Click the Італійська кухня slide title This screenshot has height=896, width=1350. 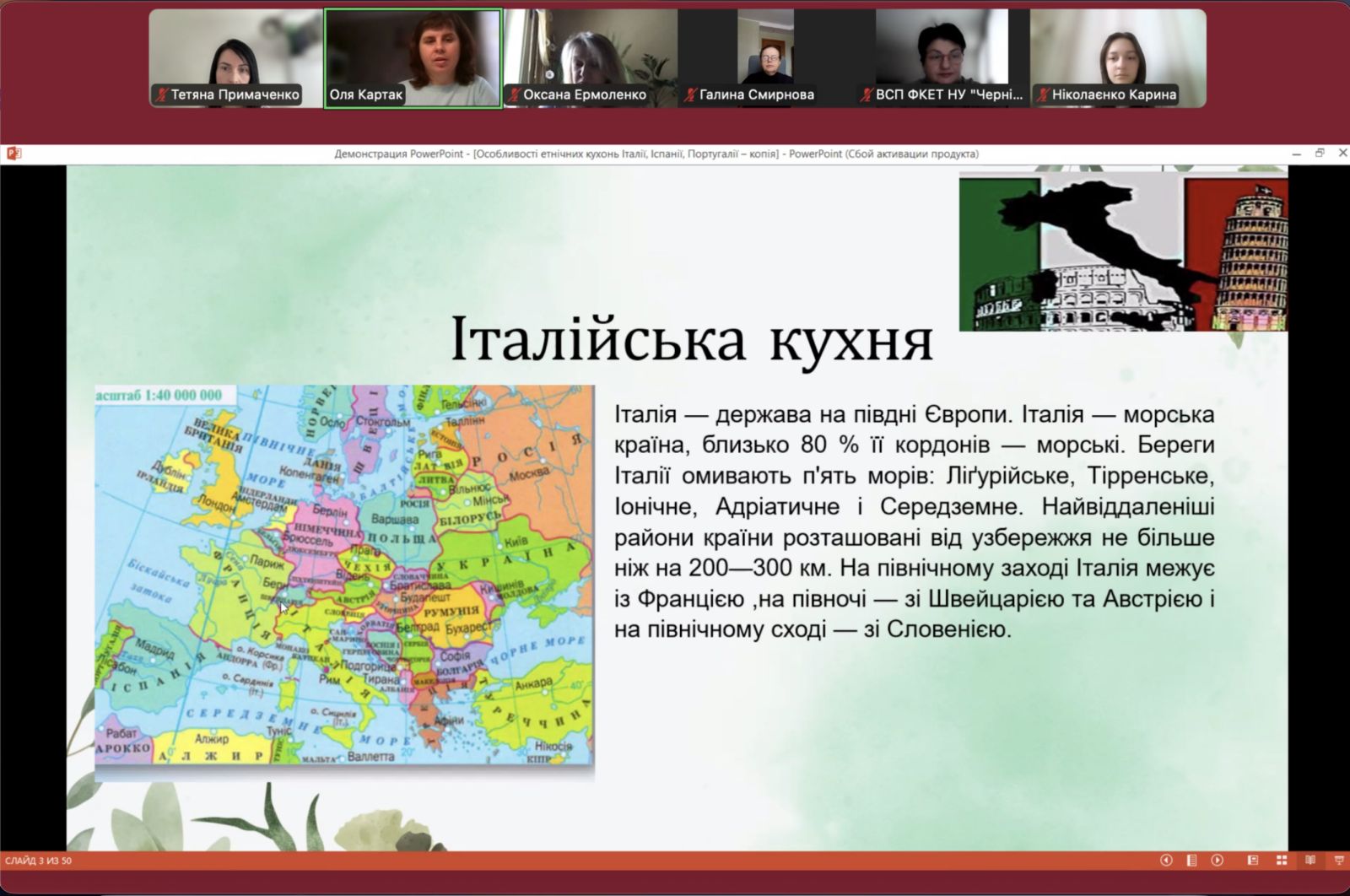pyautogui.click(x=692, y=340)
